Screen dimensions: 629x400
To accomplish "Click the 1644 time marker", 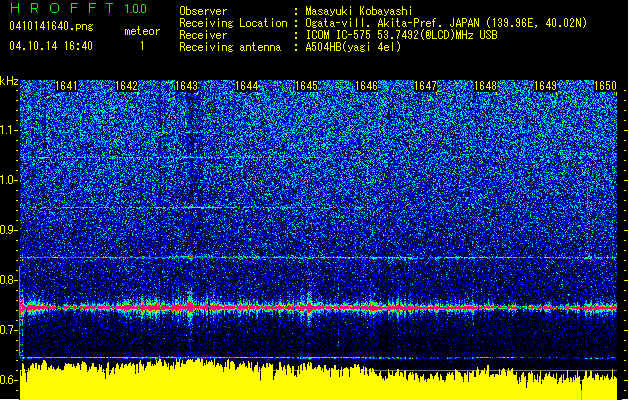I will tap(246, 86).
